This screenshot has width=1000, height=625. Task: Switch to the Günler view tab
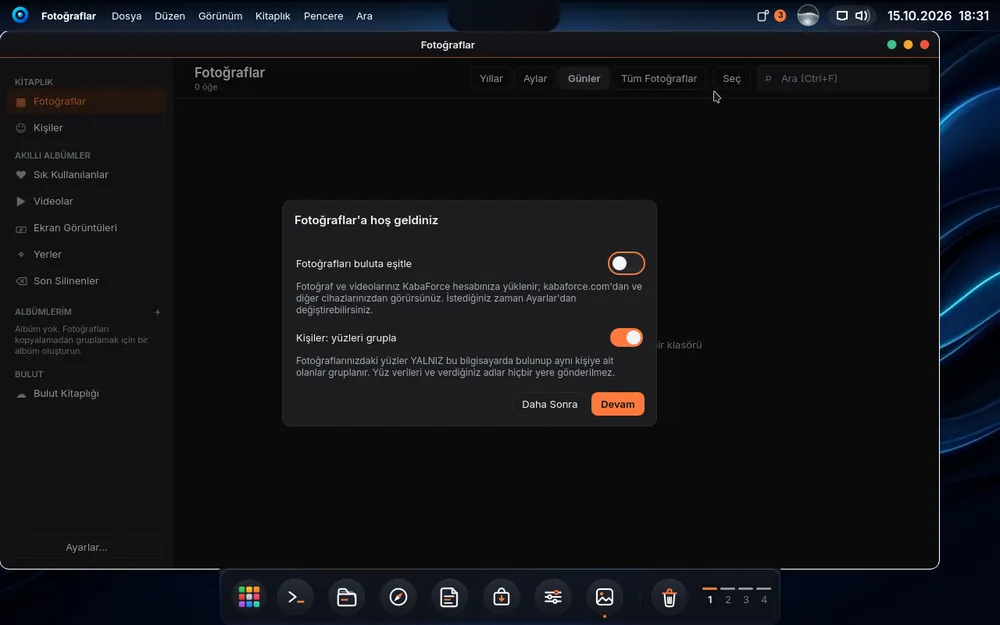(584, 78)
